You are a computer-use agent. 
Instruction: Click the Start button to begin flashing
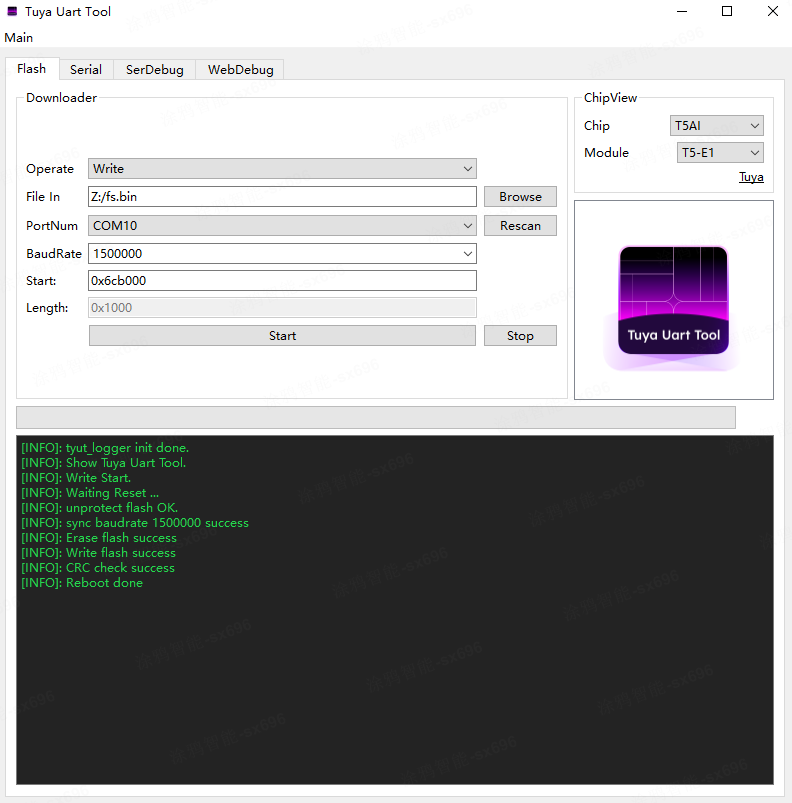282,336
